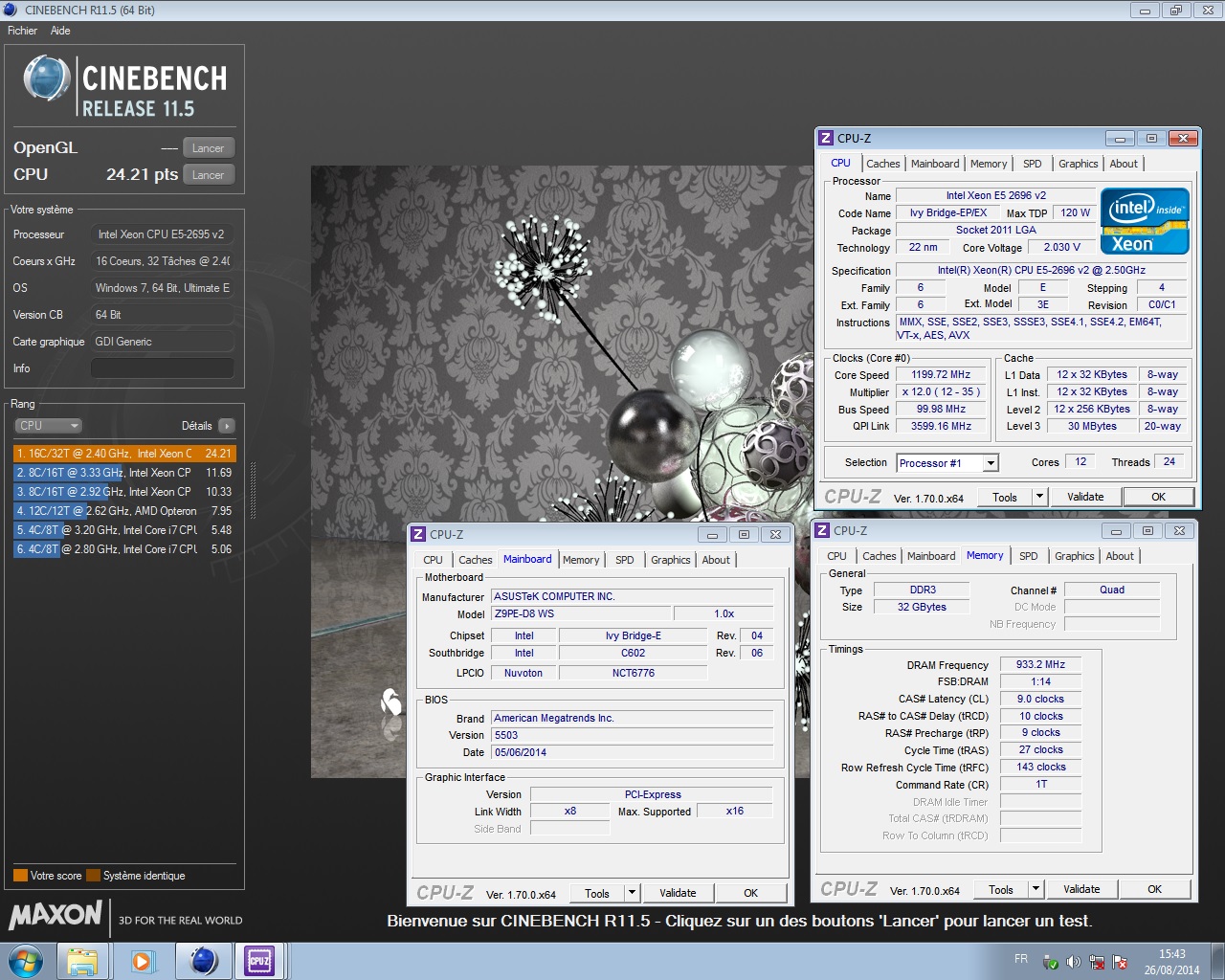Click Tools button in Memory window
The width and height of the screenshot is (1225, 980).
pyautogui.click(x=1001, y=889)
